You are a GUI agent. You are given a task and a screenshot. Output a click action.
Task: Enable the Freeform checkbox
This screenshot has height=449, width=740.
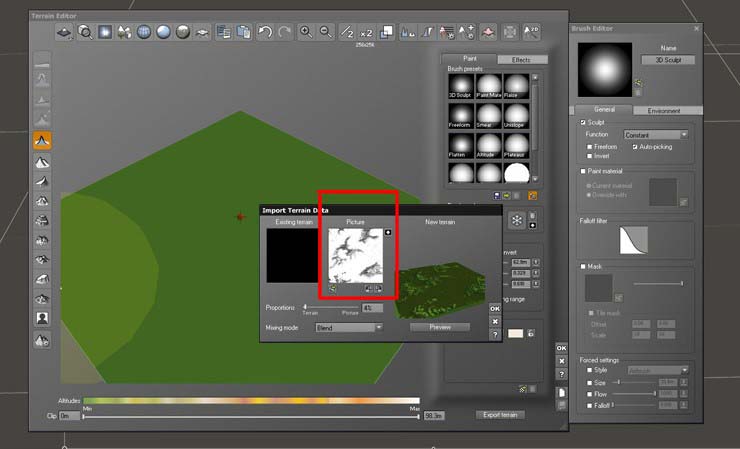(x=589, y=147)
